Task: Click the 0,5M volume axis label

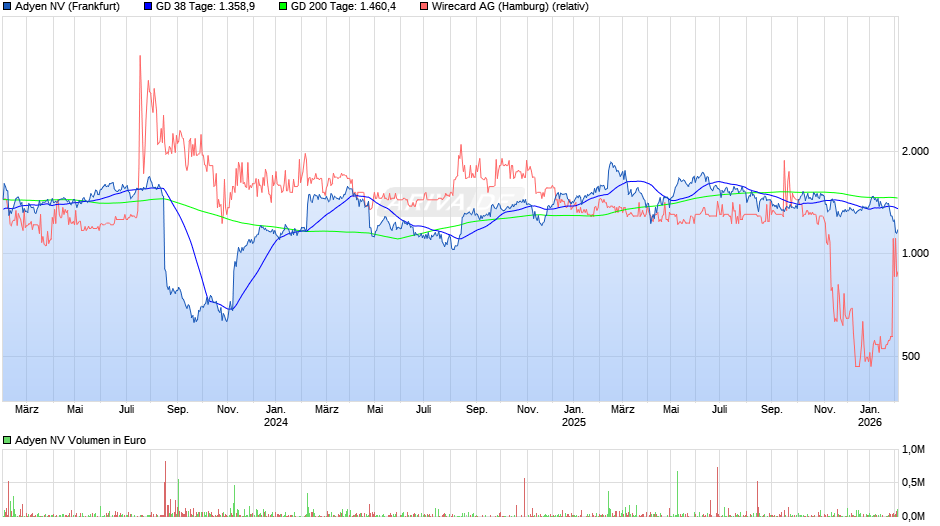Action: point(914,482)
